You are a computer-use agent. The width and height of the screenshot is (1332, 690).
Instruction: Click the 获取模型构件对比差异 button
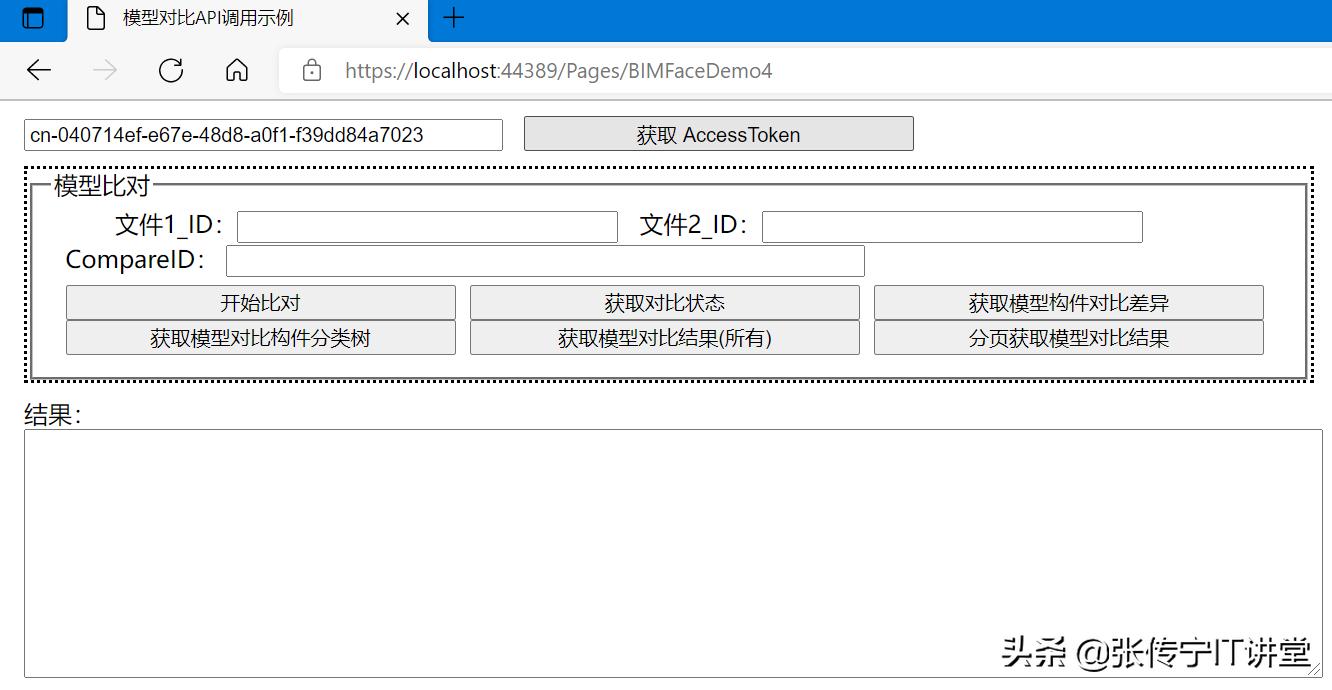[x=1069, y=301]
